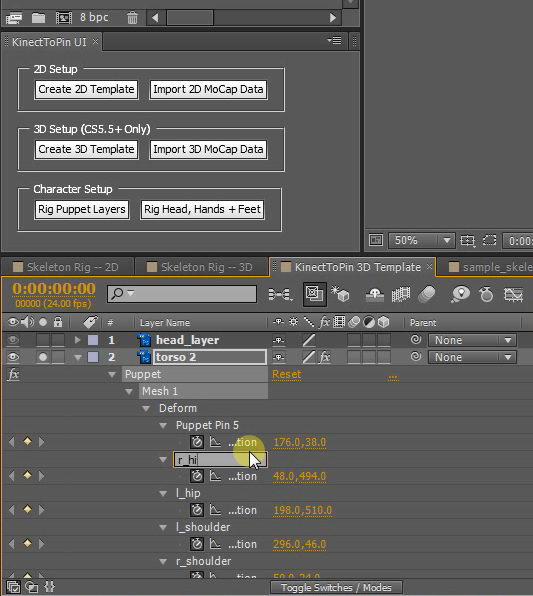The image size is (533, 596).
Task: Click Import 3D MoCap Data button
Action: pyautogui.click(x=208, y=149)
